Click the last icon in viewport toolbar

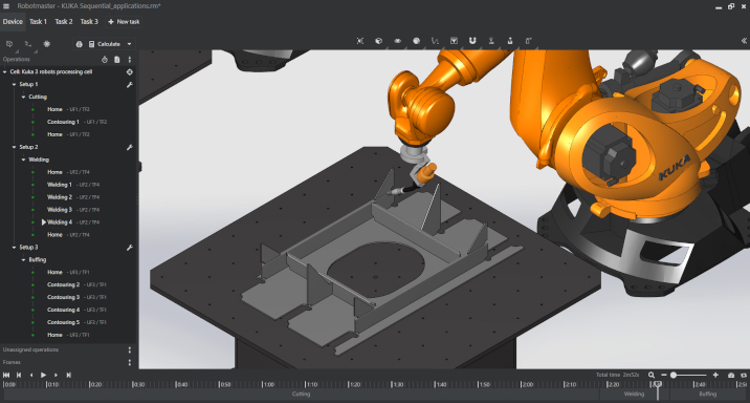pyautogui.click(x=529, y=41)
